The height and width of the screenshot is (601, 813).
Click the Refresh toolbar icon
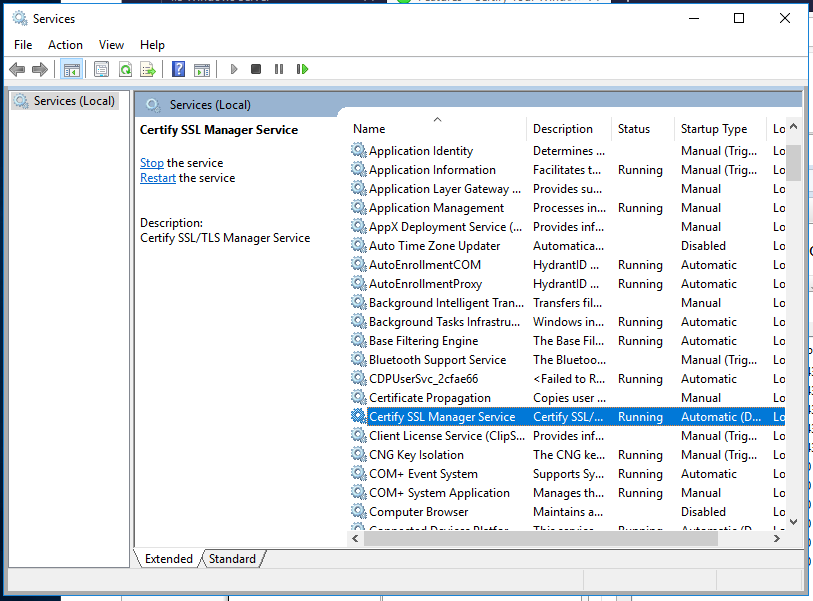tap(125, 69)
